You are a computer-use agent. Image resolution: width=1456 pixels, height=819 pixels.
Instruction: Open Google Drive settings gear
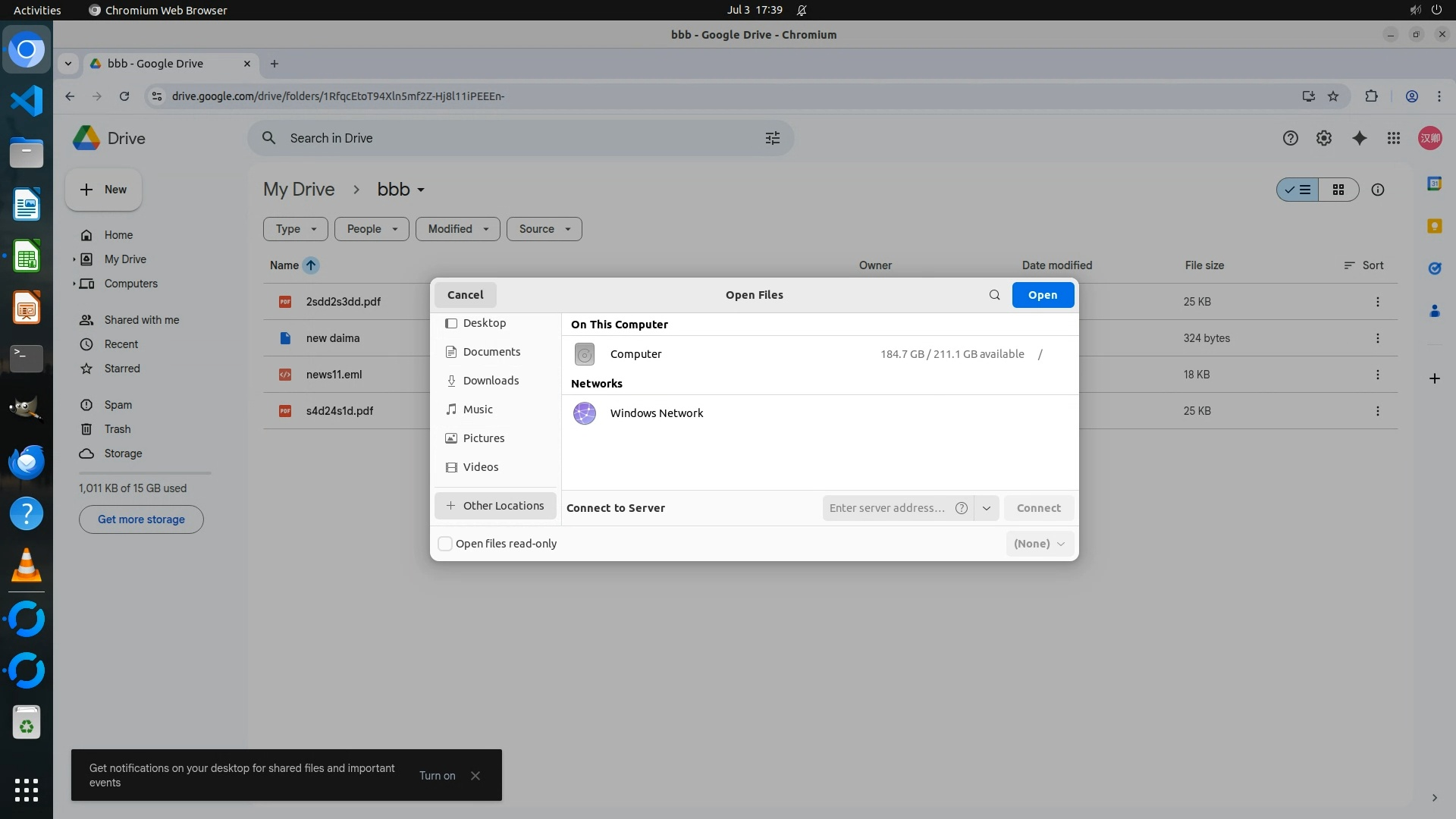pyautogui.click(x=1323, y=138)
